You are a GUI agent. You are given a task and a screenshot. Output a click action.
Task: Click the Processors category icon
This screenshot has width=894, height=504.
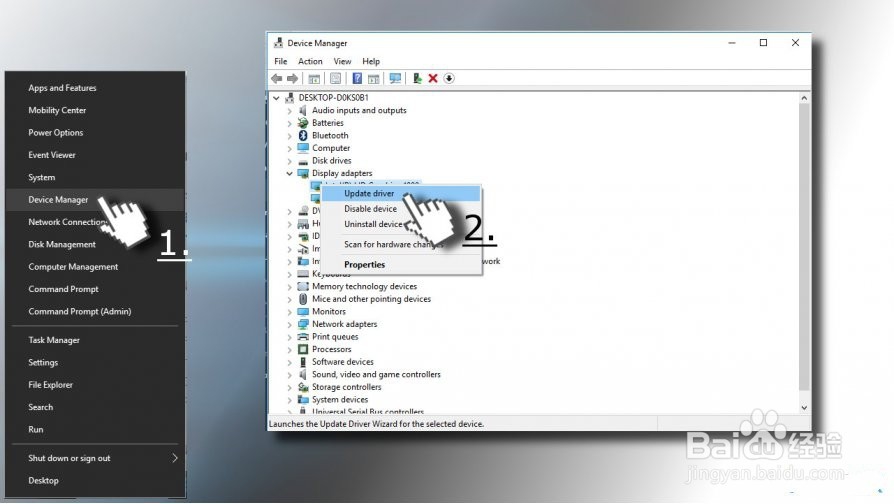click(x=303, y=349)
